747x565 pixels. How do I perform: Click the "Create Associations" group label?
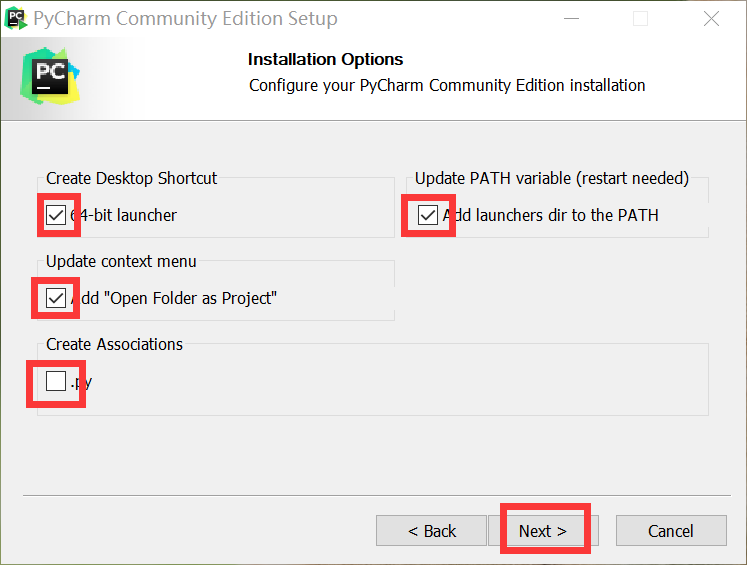click(x=114, y=344)
